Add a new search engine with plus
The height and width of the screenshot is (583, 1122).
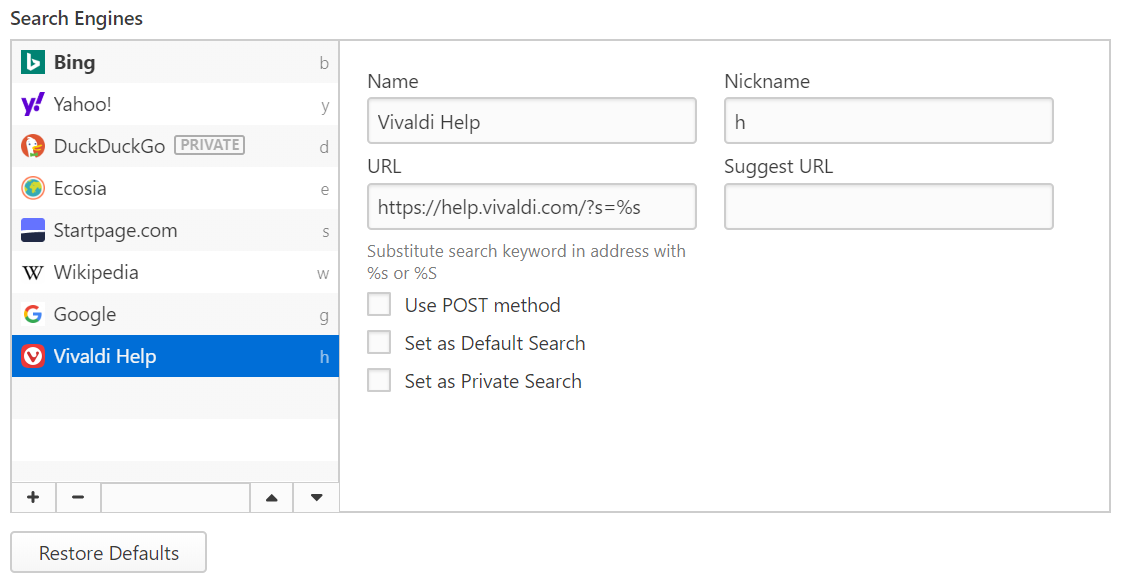coord(33,497)
